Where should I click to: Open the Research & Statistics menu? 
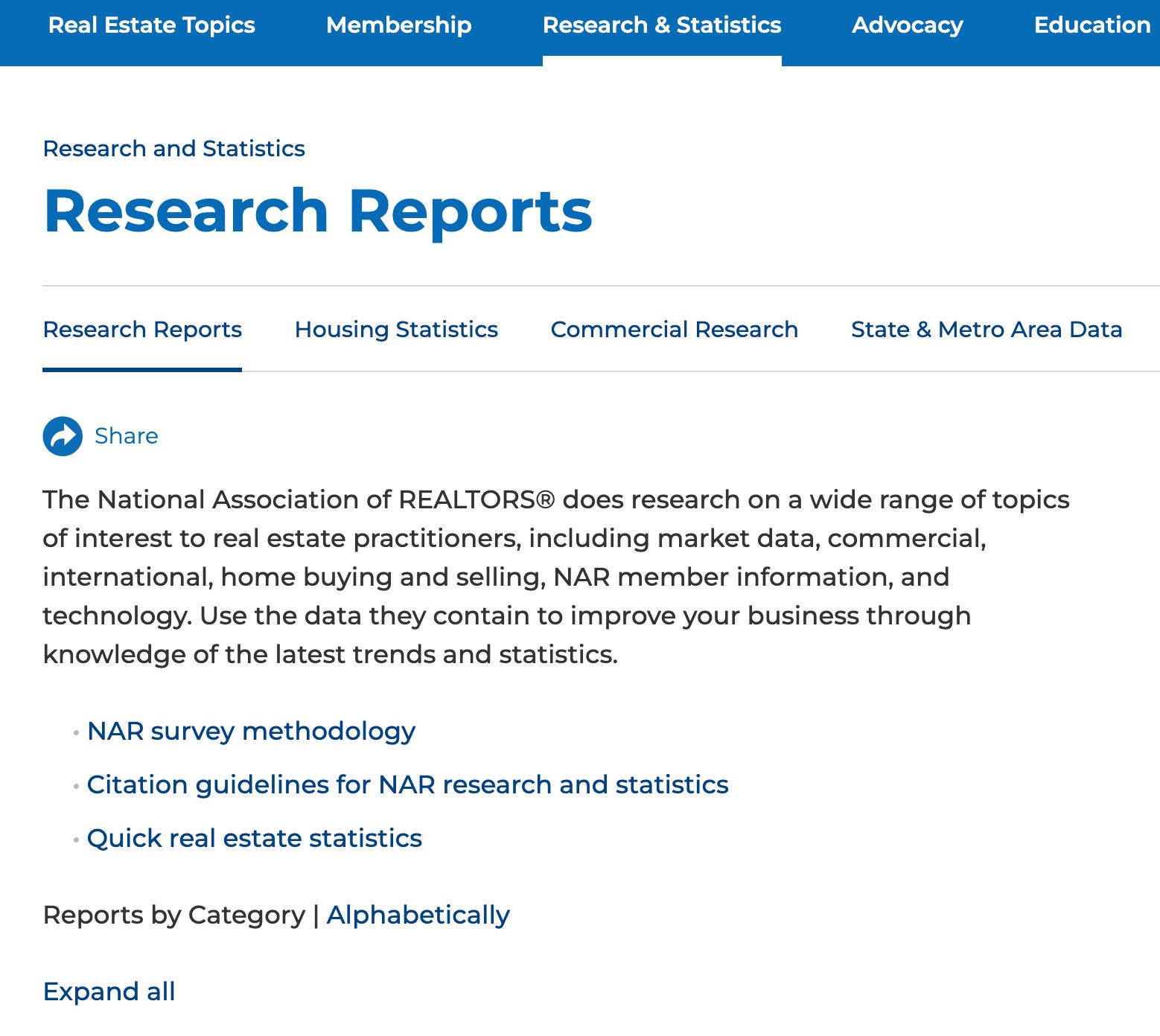[x=662, y=25]
